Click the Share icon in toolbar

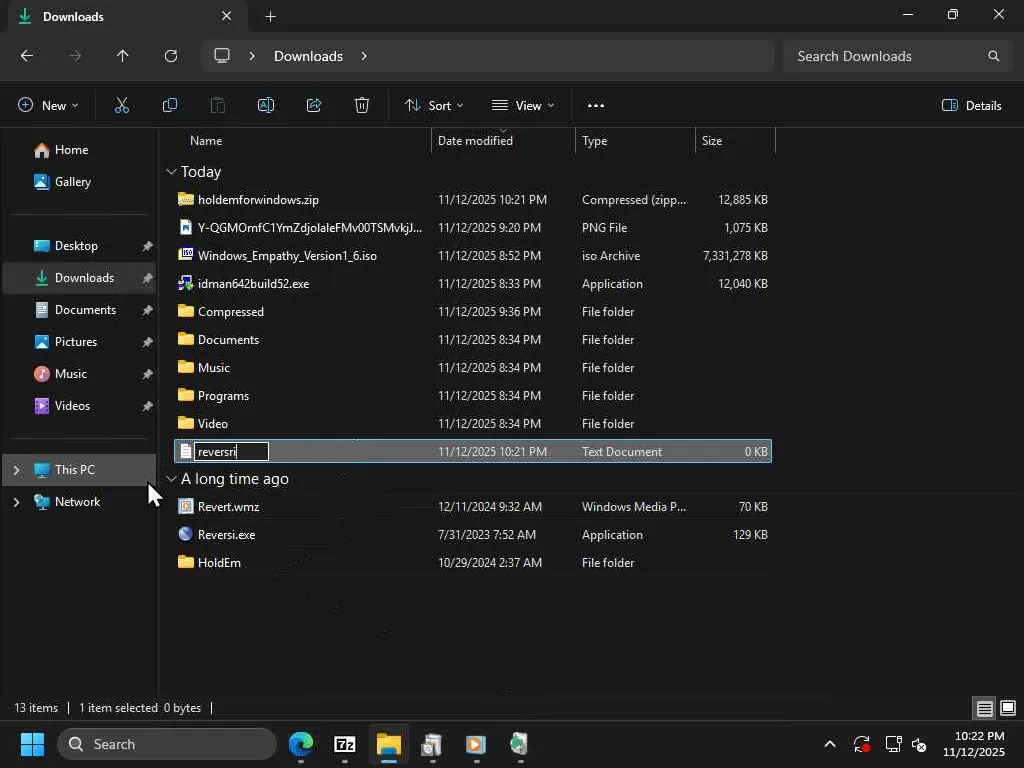coord(314,105)
